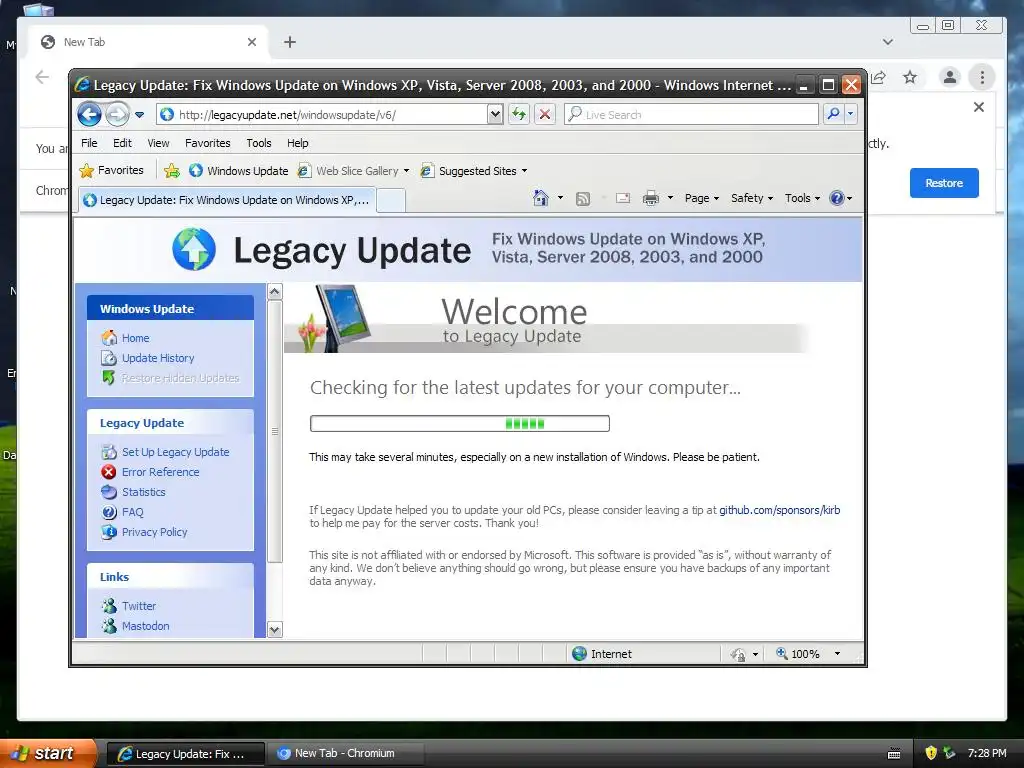
Task: Click the Live Search input box
Action: [x=691, y=114]
